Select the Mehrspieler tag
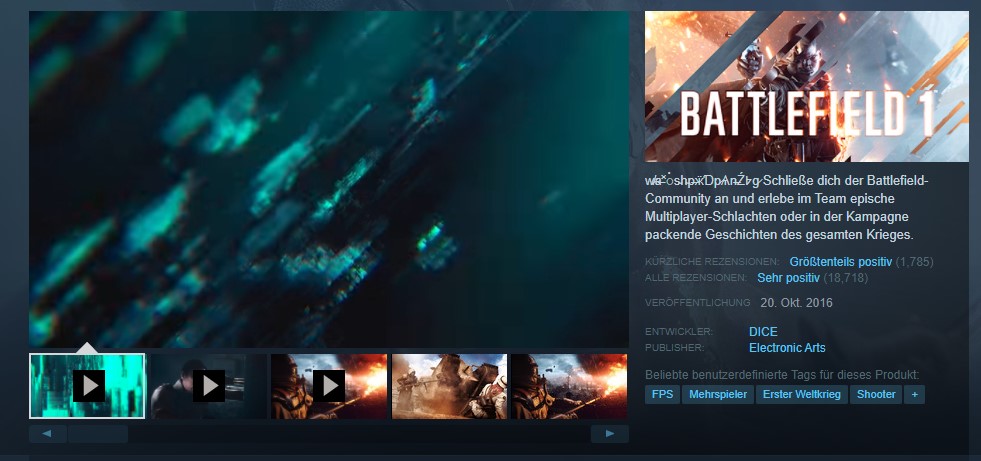Image resolution: width=981 pixels, height=461 pixels. point(719,395)
